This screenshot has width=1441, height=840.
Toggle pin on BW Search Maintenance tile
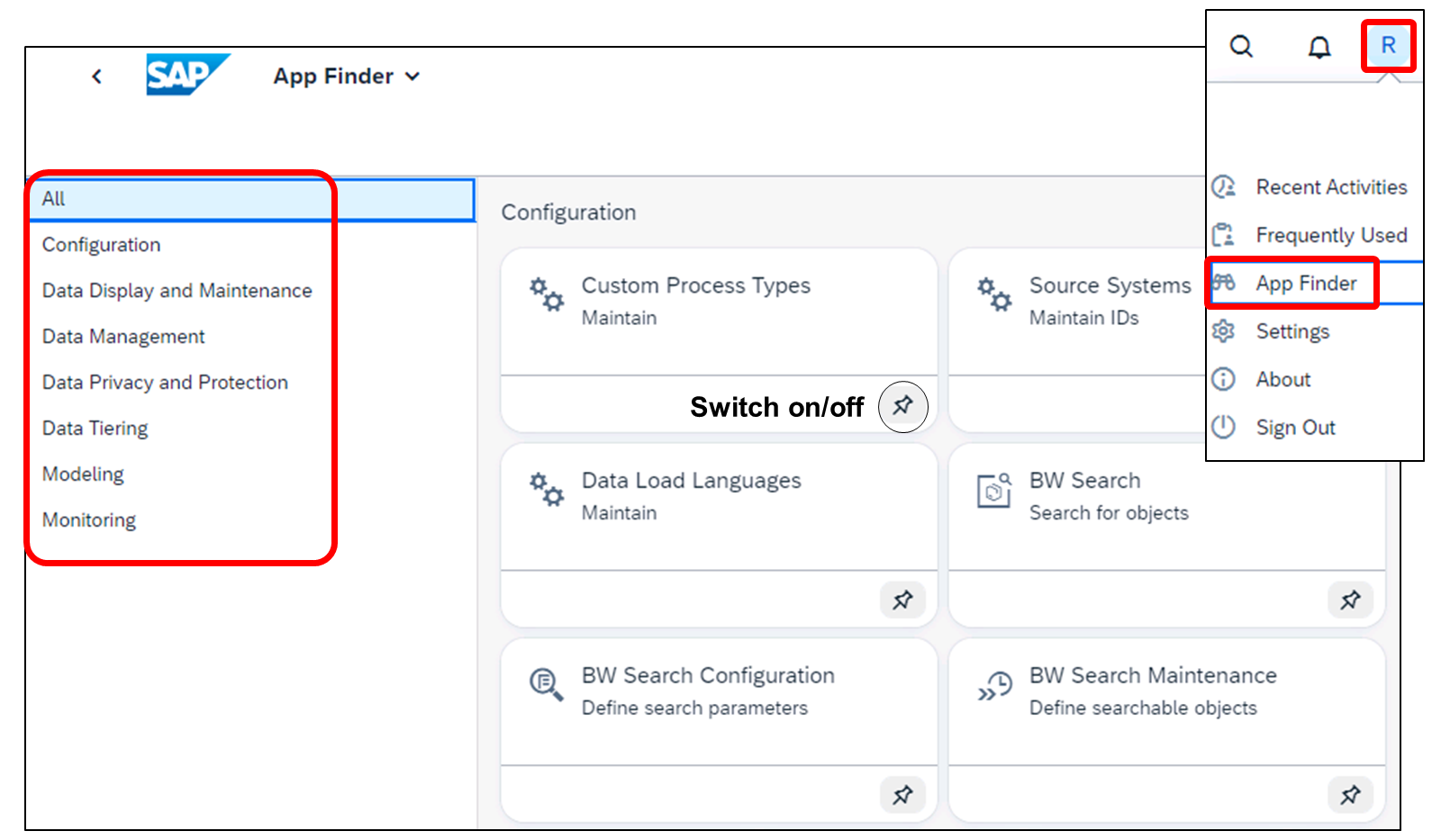[x=1350, y=795]
